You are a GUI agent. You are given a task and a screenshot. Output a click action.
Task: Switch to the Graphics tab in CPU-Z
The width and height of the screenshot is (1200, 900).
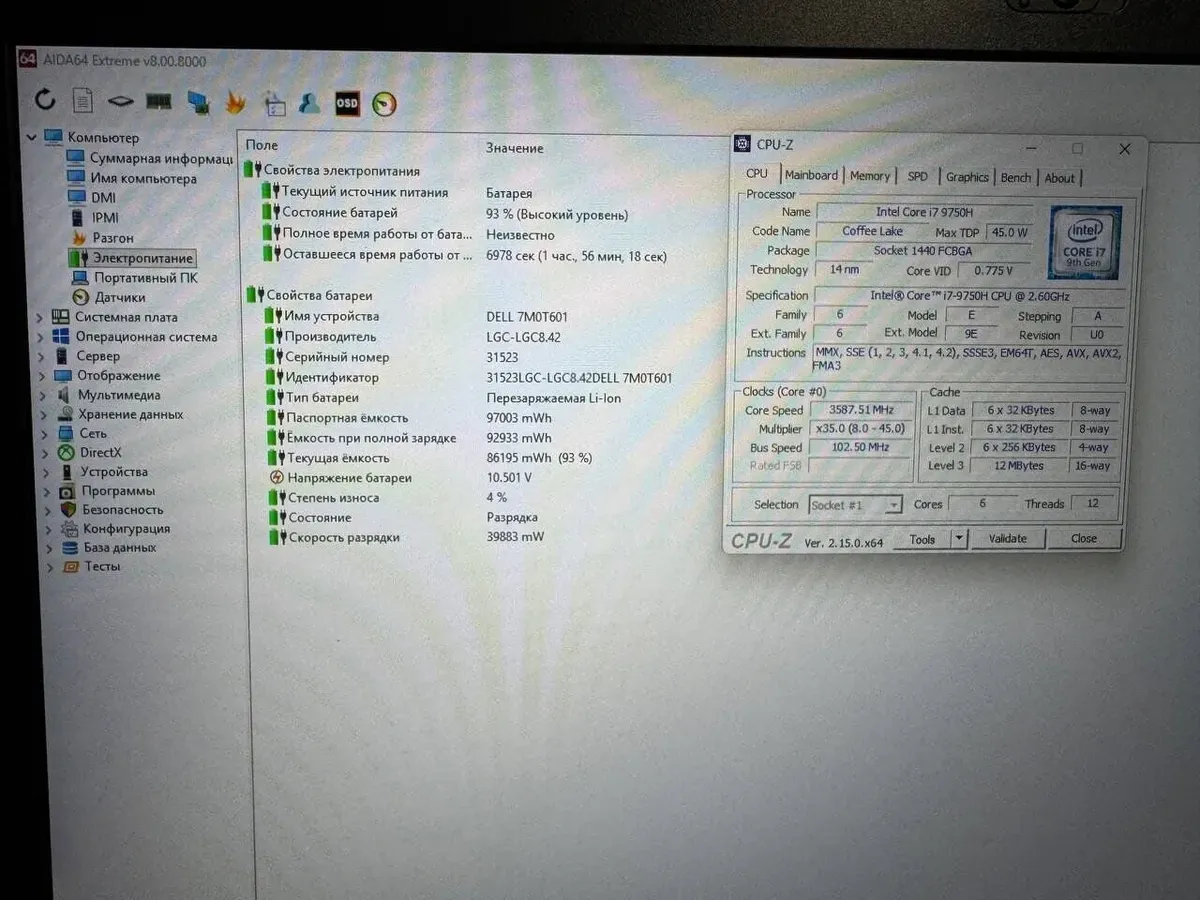tap(967, 177)
